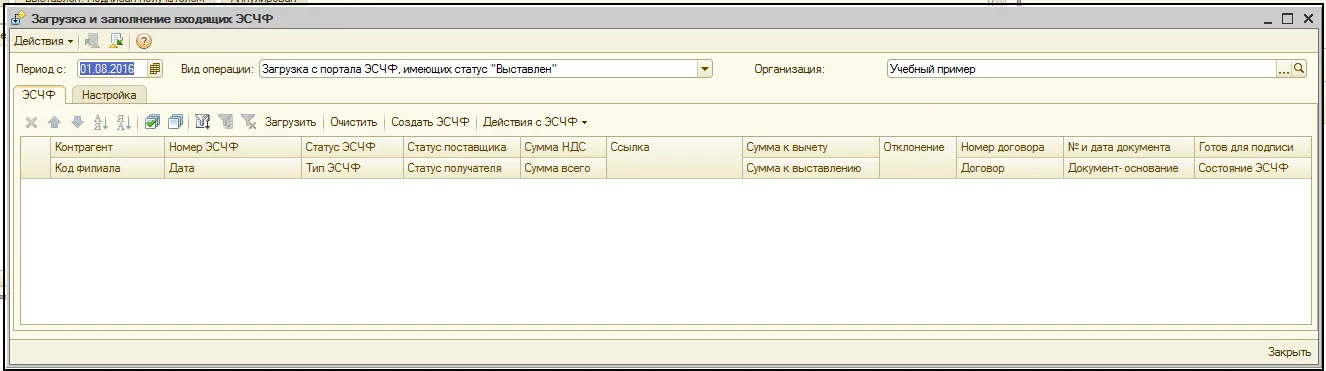
Task: Click the Закрыть button
Action: 1289,352
